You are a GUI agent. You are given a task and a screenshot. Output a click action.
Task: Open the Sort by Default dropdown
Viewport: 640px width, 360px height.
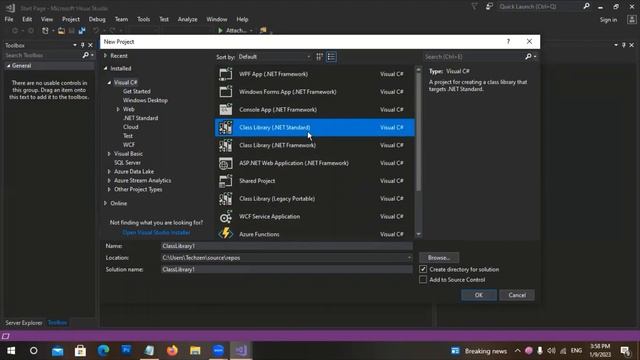(x=274, y=57)
